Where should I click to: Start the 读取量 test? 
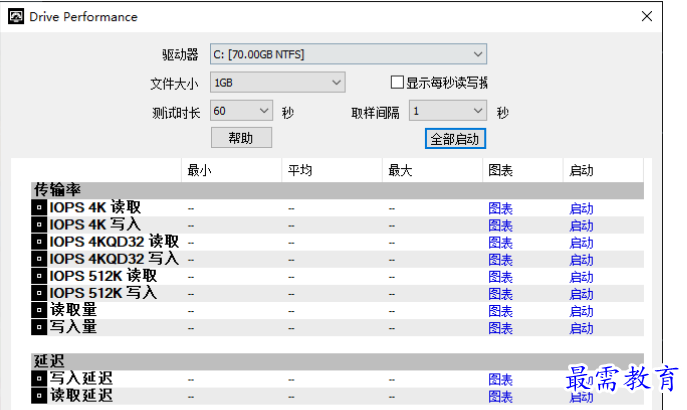tap(581, 311)
